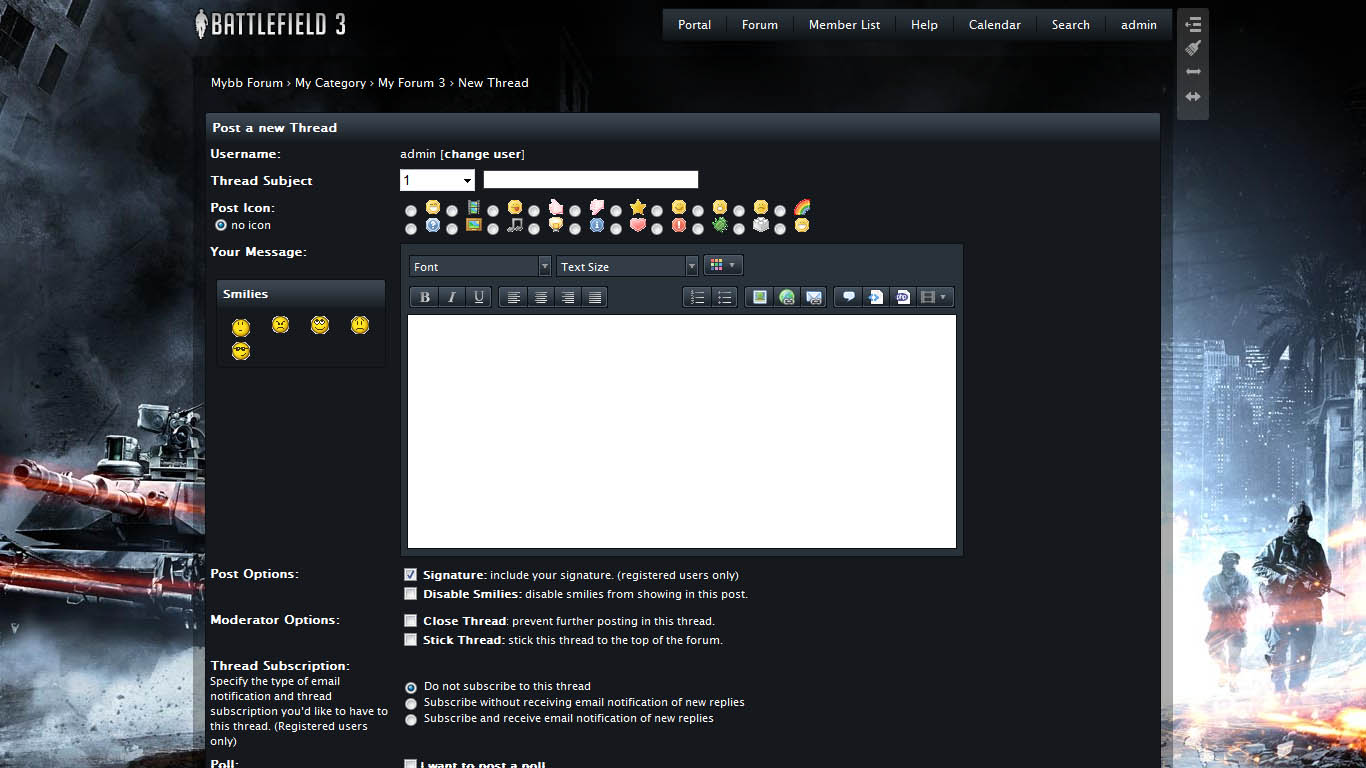Open the font color picker

[723, 266]
